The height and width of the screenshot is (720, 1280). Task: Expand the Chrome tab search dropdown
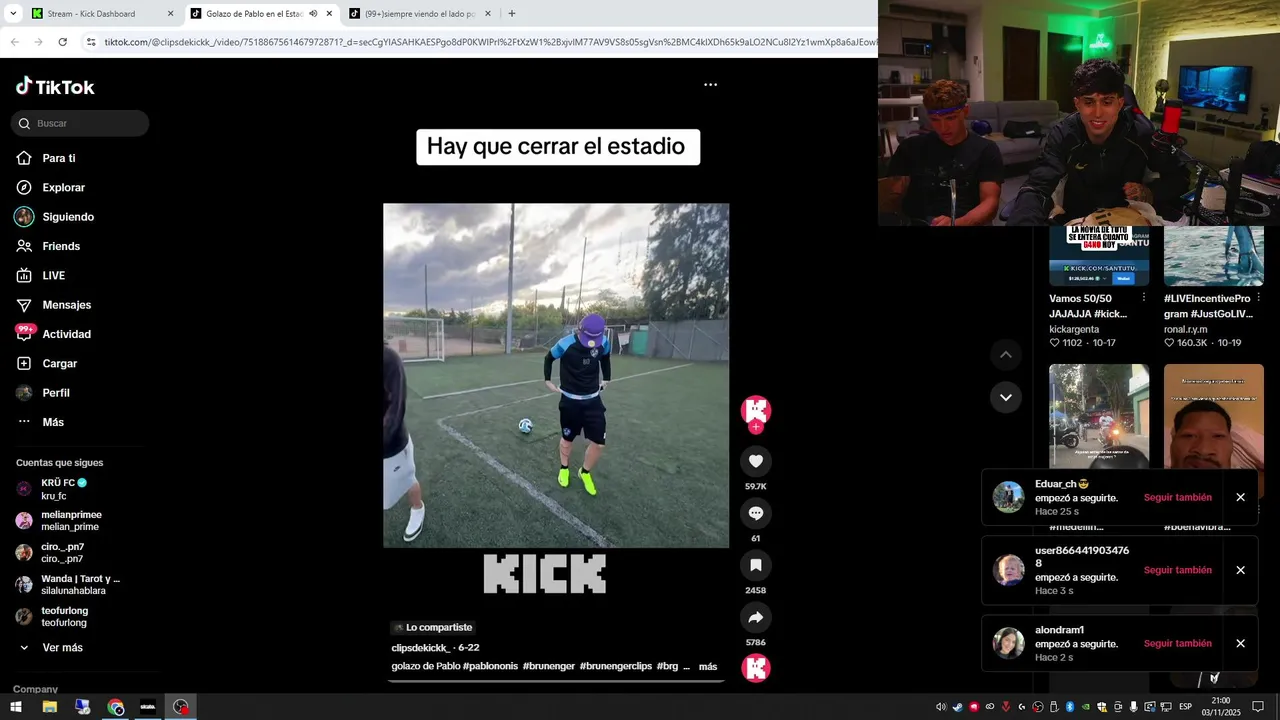pyautogui.click(x=13, y=14)
